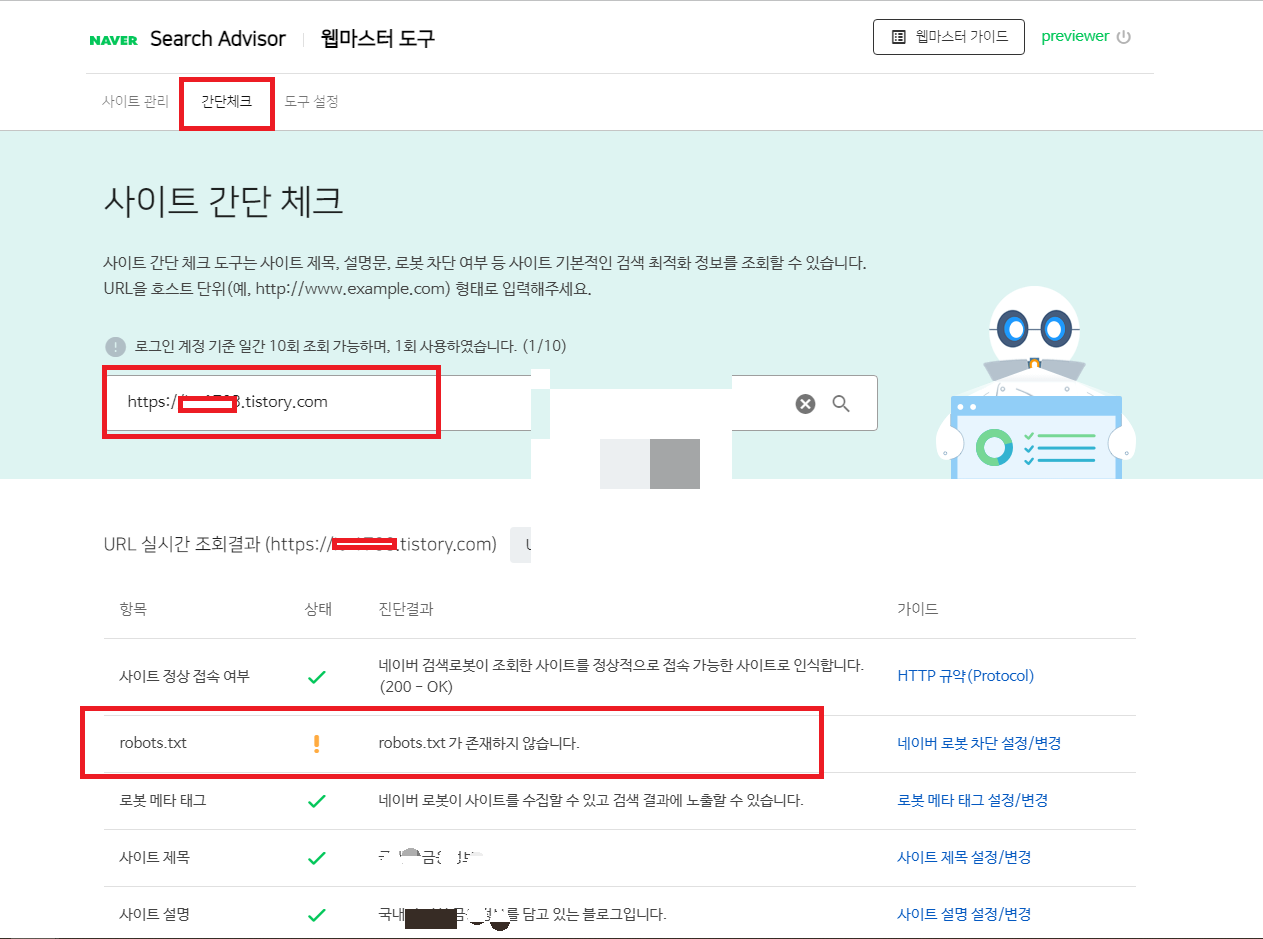Click check mark for 로봇 메타 태그
The width and height of the screenshot is (1263, 939).
pyautogui.click(x=317, y=801)
